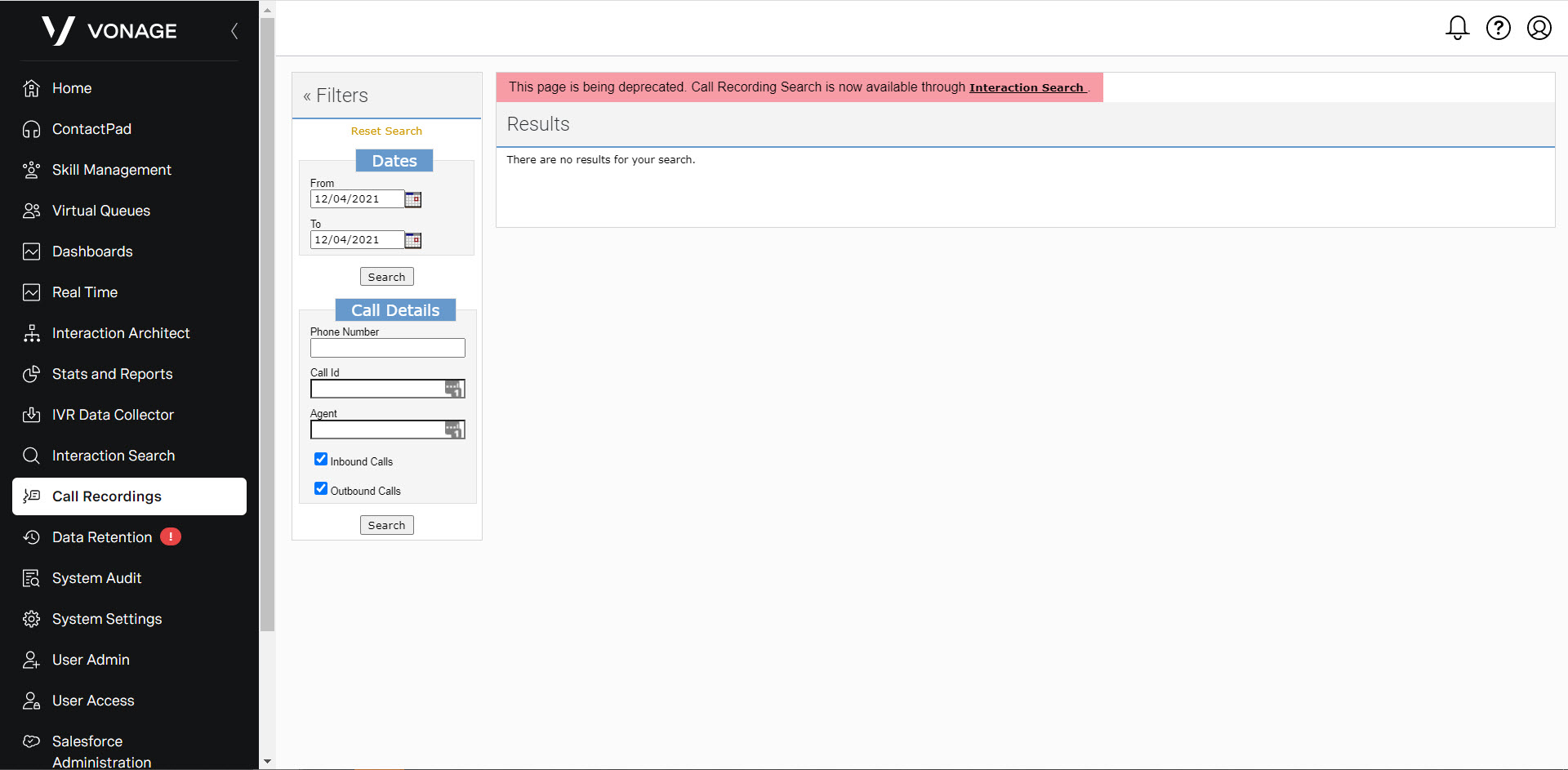Click the Salesforce Administration cloud icon
Screen dimensions: 1568x770
click(x=31, y=741)
